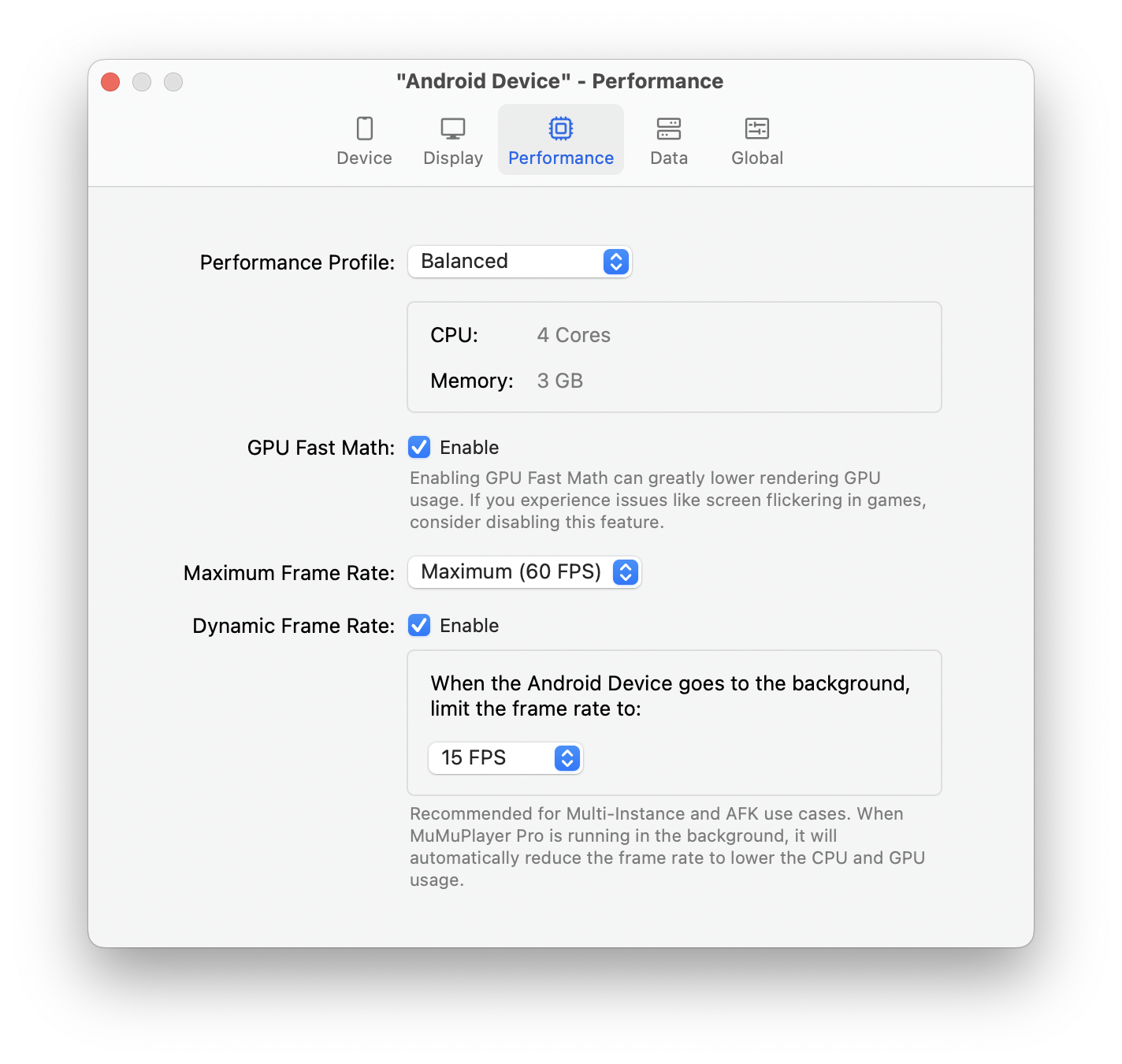This screenshot has height=1064, width=1122.
Task: Click the sliders icon for Global settings
Action: pyautogui.click(x=756, y=128)
